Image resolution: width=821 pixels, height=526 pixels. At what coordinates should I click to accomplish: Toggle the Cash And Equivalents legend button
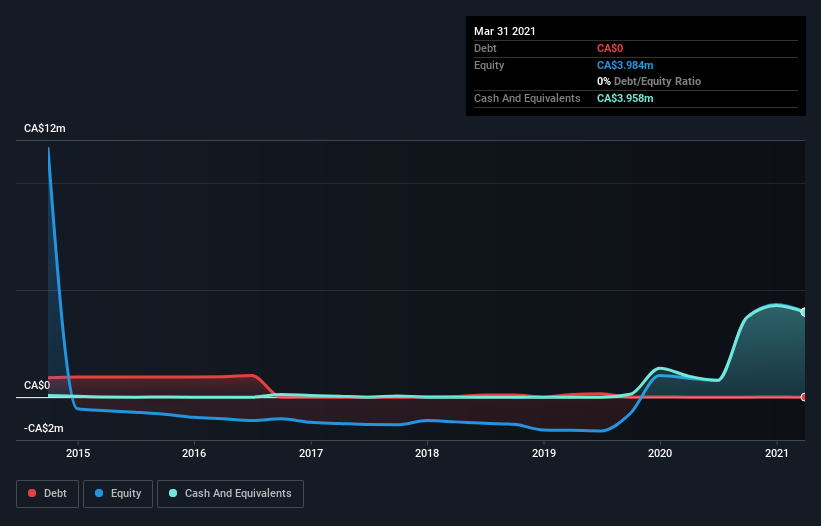click(x=230, y=494)
